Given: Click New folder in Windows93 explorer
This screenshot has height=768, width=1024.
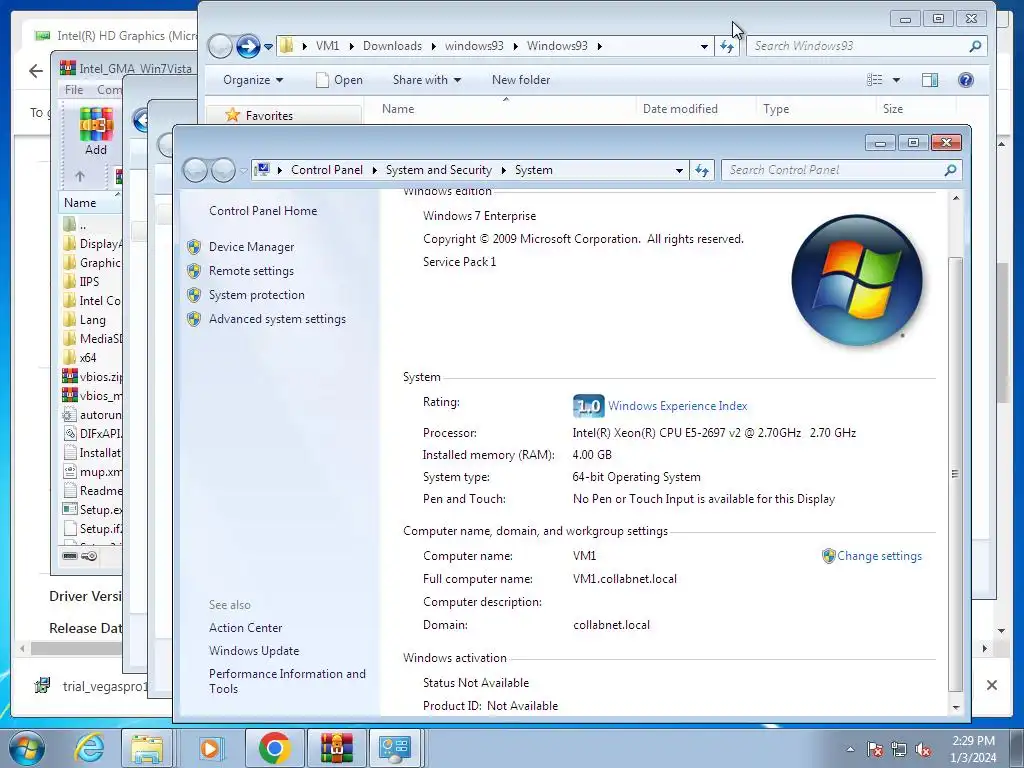Looking at the screenshot, I should (521, 80).
